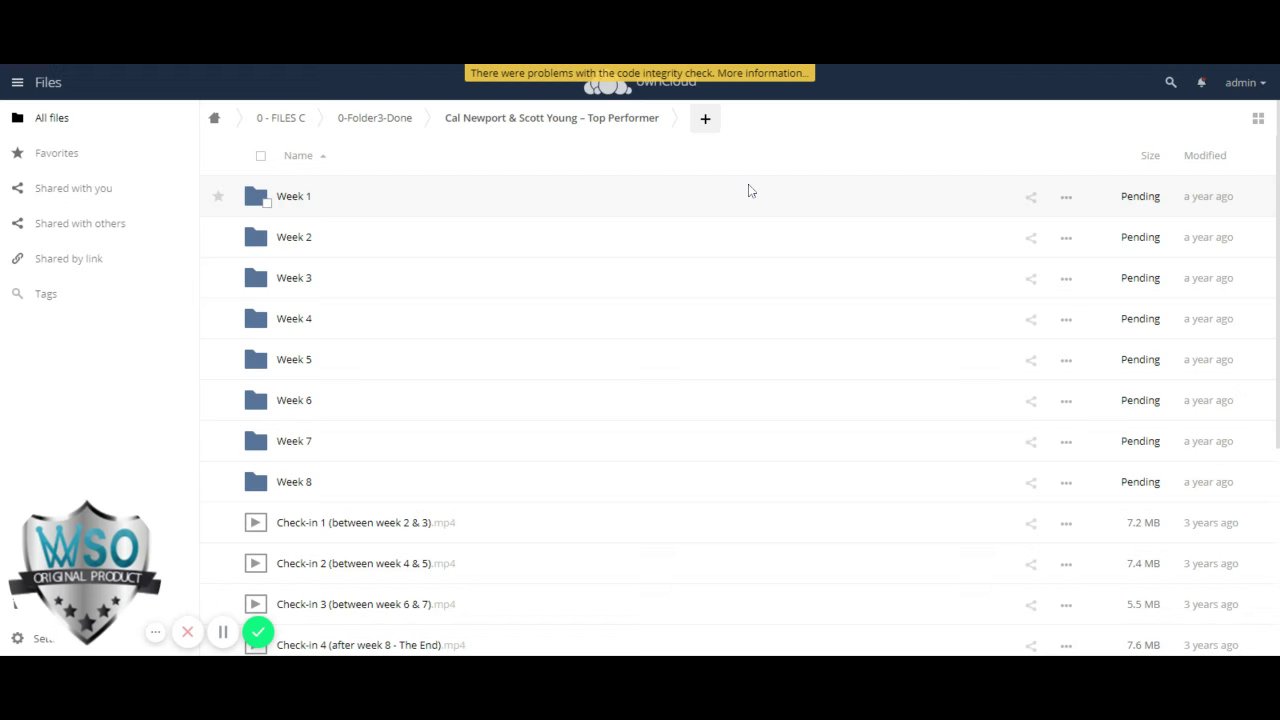Click the plus new file button
1280x720 pixels.
(x=705, y=119)
